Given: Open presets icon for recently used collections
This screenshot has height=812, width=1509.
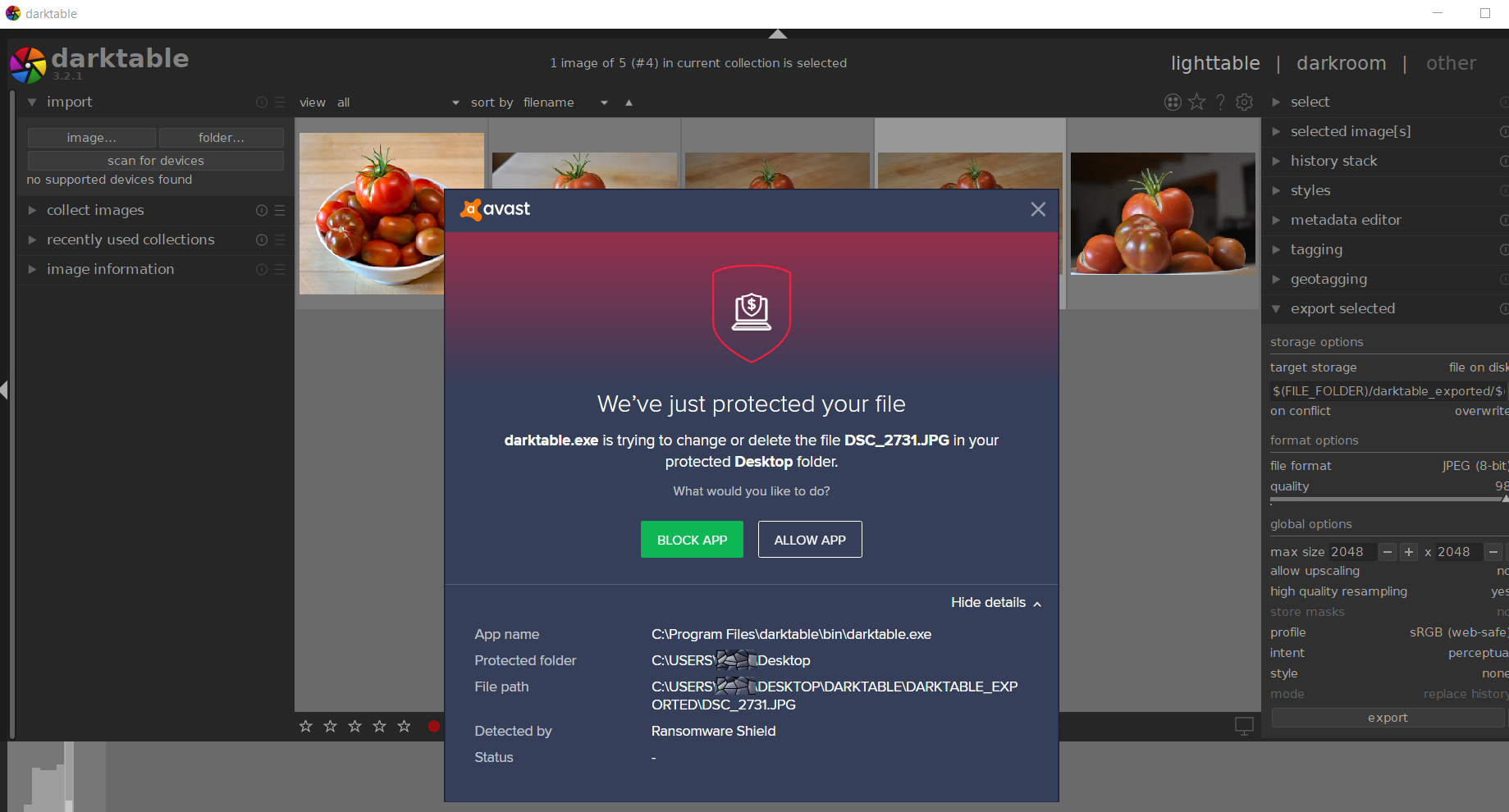Looking at the screenshot, I should coord(280,240).
